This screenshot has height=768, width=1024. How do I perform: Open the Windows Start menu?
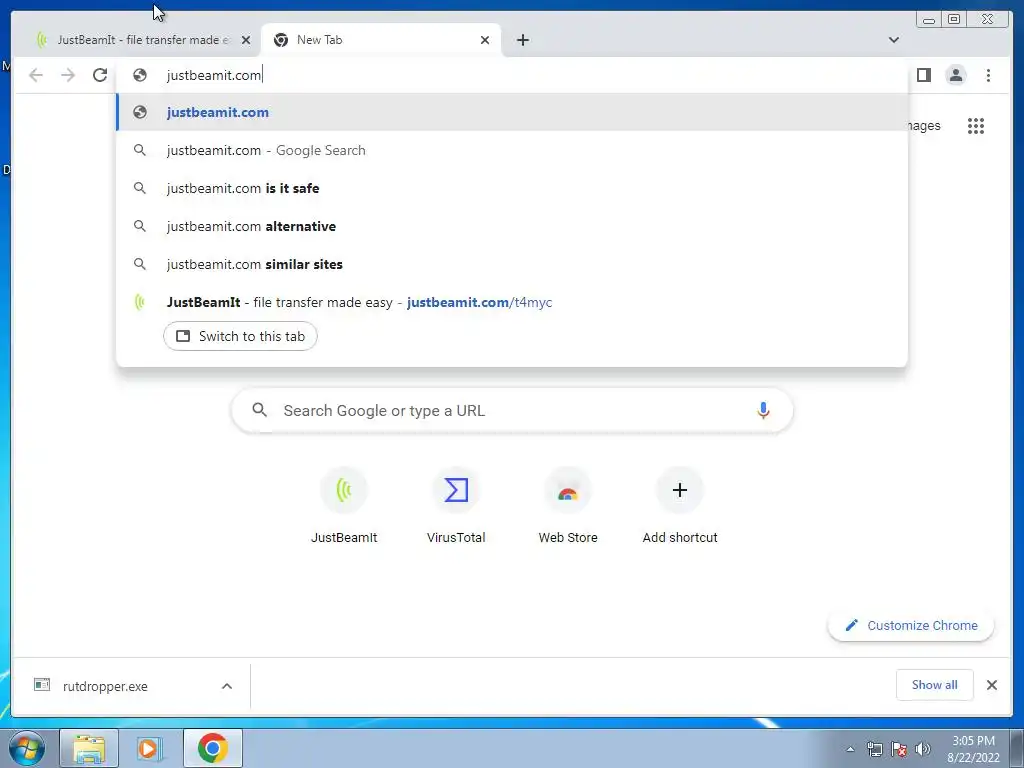pyautogui.click(x=26, y=748)
